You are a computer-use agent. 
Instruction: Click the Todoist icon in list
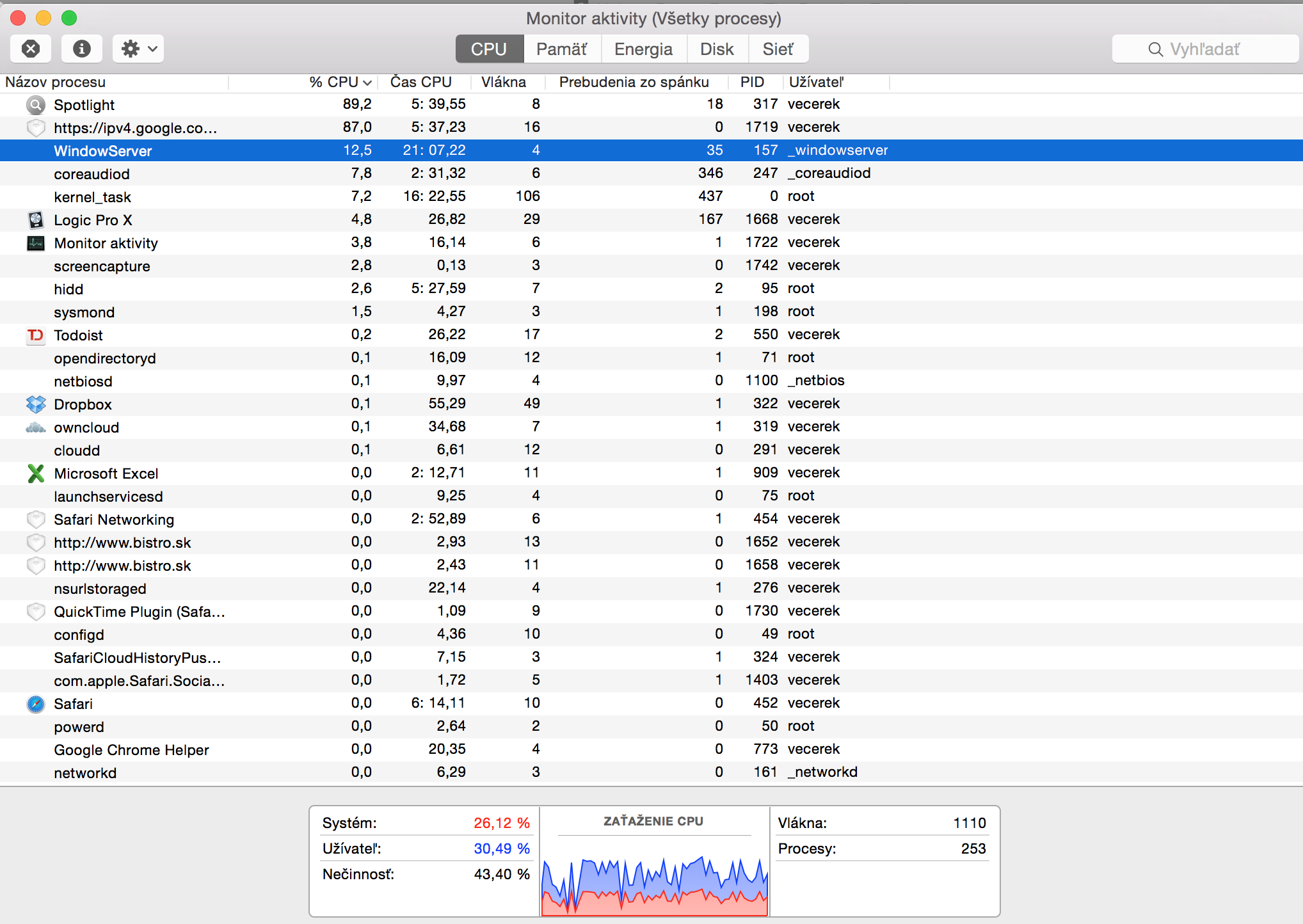(x=36, y=335)
